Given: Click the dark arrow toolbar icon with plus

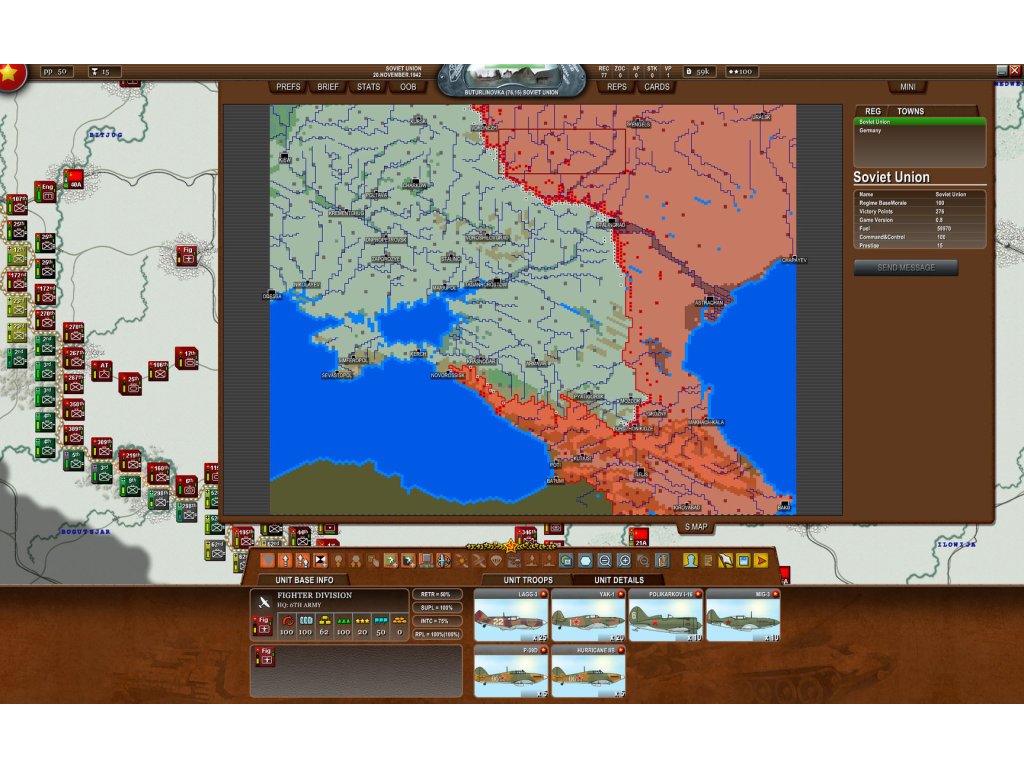Looking at the screenshot, I should tap(408, 560).
